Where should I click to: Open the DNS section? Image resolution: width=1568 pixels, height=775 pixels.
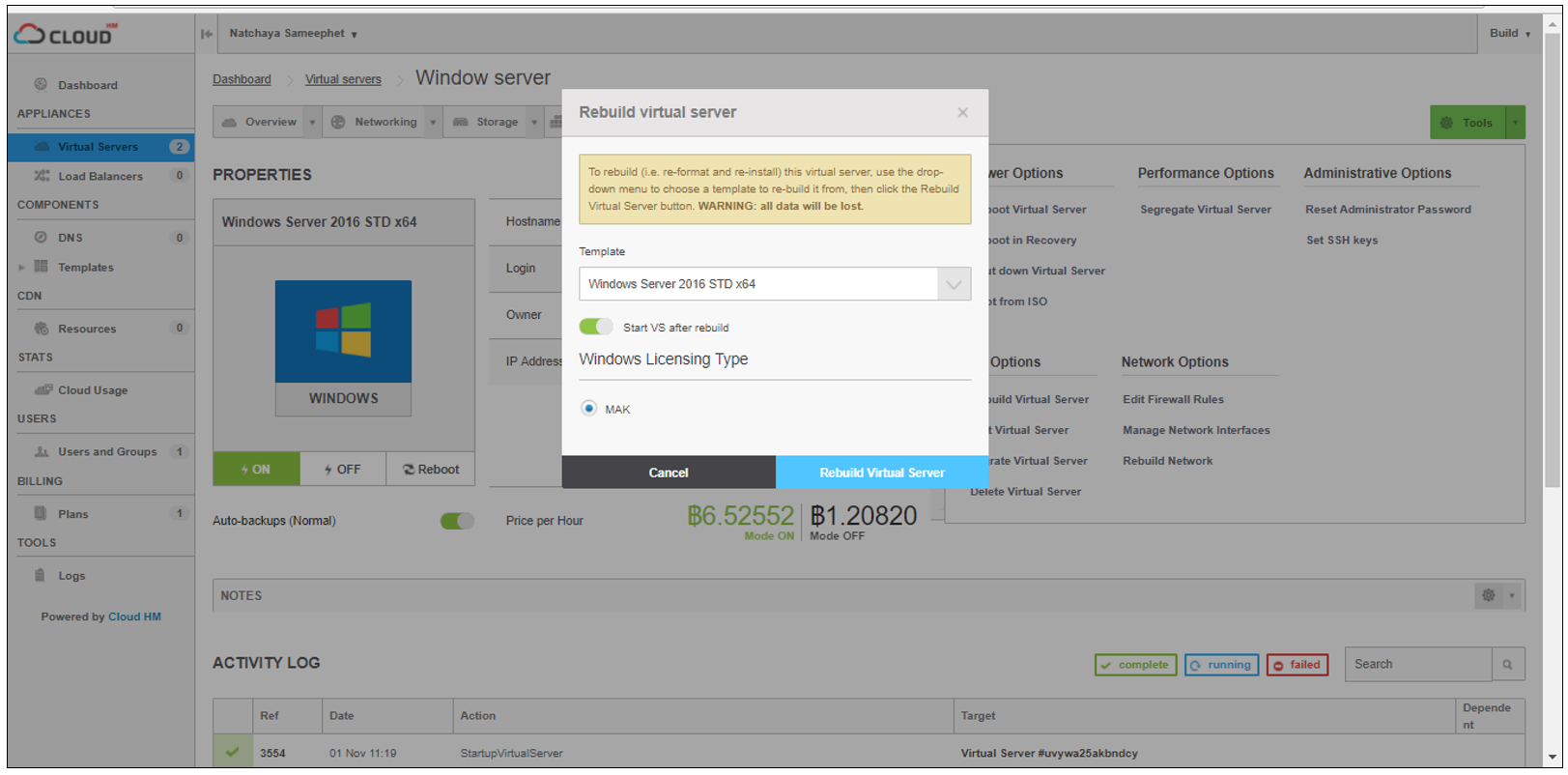pyautogui.click(x=71, y=238)
